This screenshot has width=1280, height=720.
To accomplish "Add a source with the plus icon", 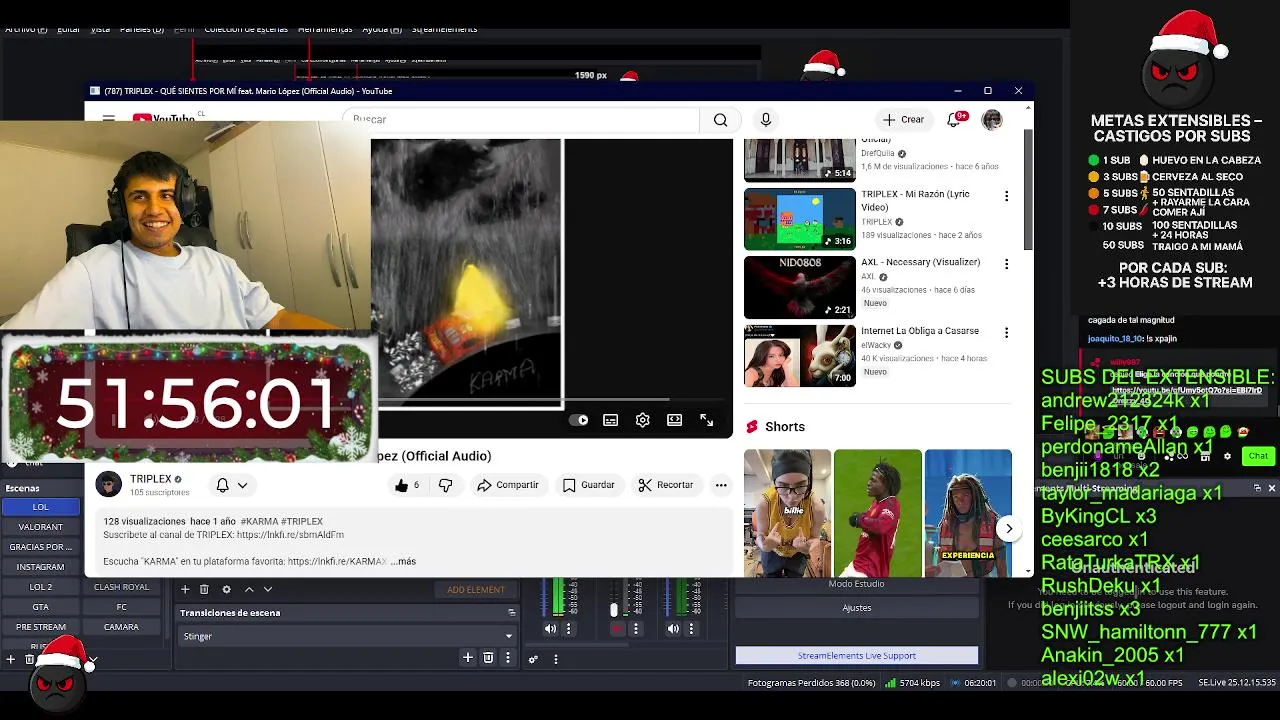I will (x=185, y=589).
